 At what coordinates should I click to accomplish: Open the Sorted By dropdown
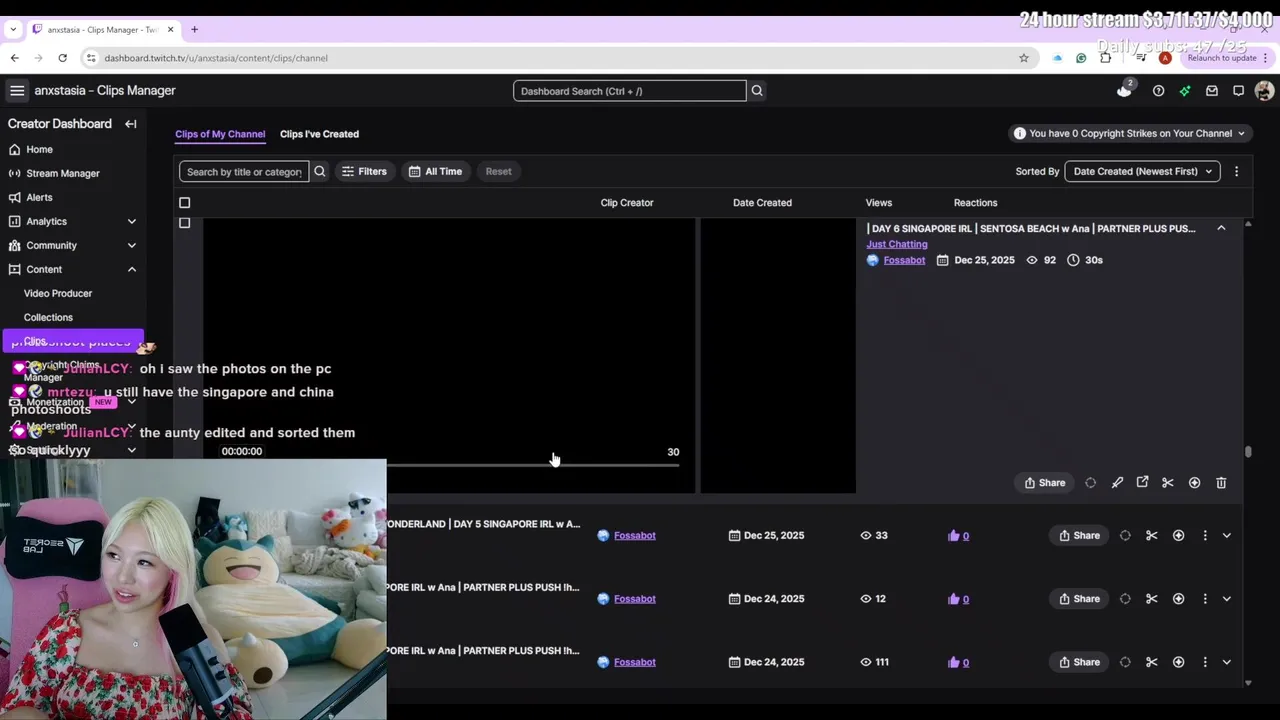tap(1142, 172)
